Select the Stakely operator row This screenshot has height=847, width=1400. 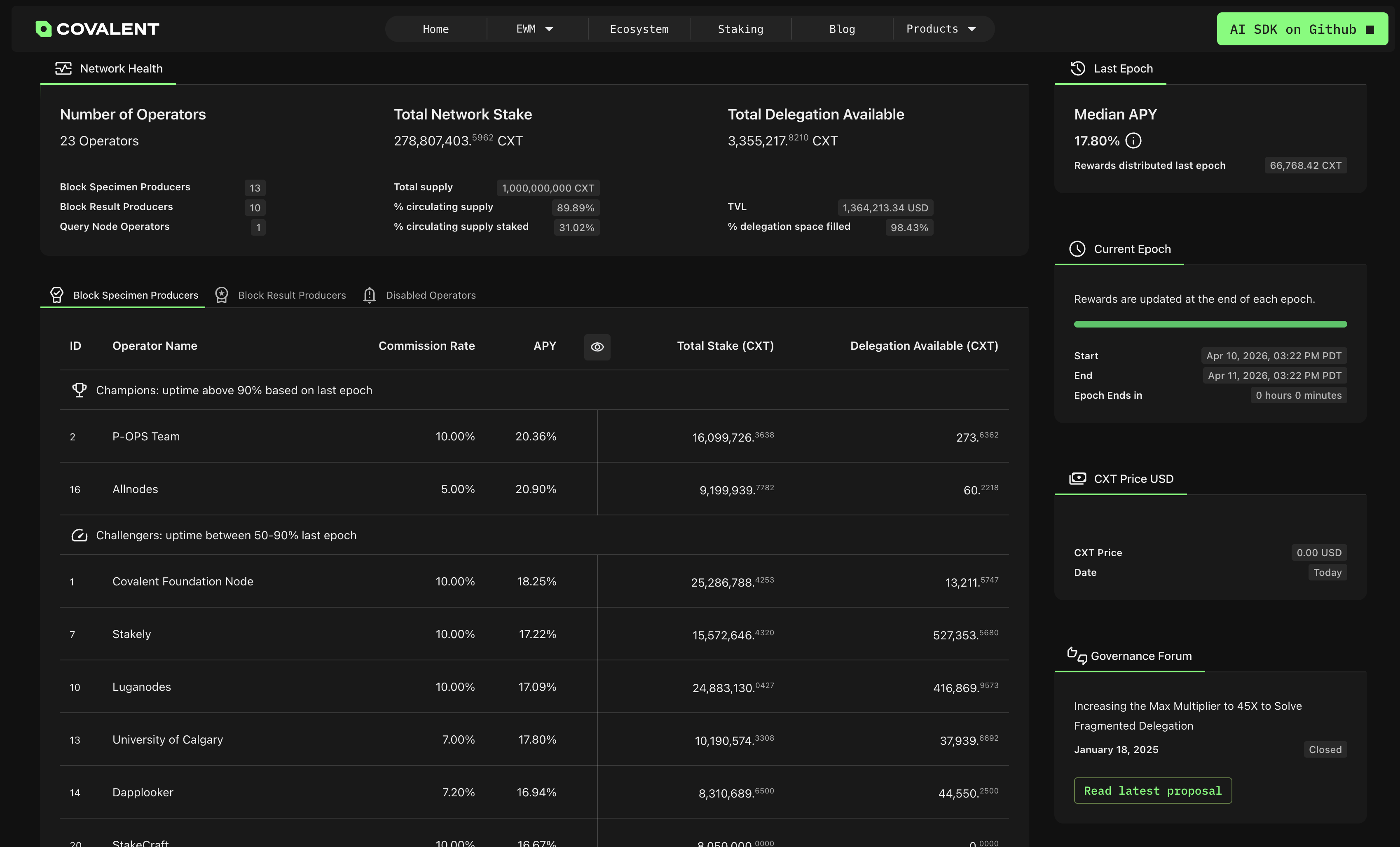534,634
